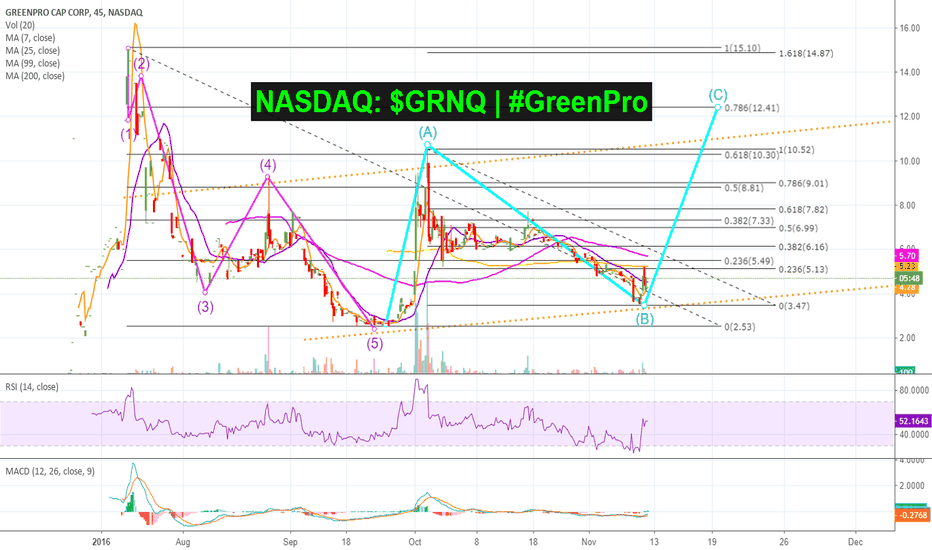Click the 12.00 price axis label
This screenshot has width=932, height=550.
(910, 117)
